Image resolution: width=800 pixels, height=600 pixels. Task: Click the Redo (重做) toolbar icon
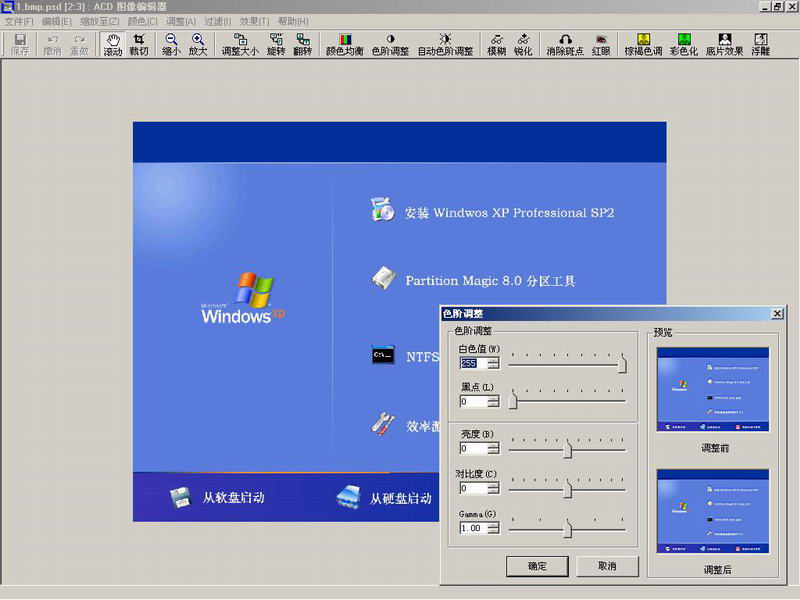pos(79,44)
